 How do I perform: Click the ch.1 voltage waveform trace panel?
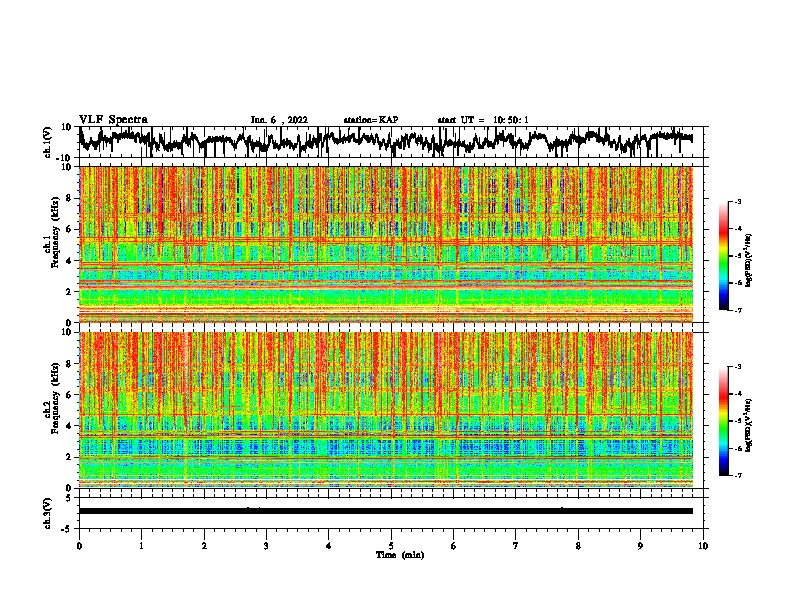[391, 142]
